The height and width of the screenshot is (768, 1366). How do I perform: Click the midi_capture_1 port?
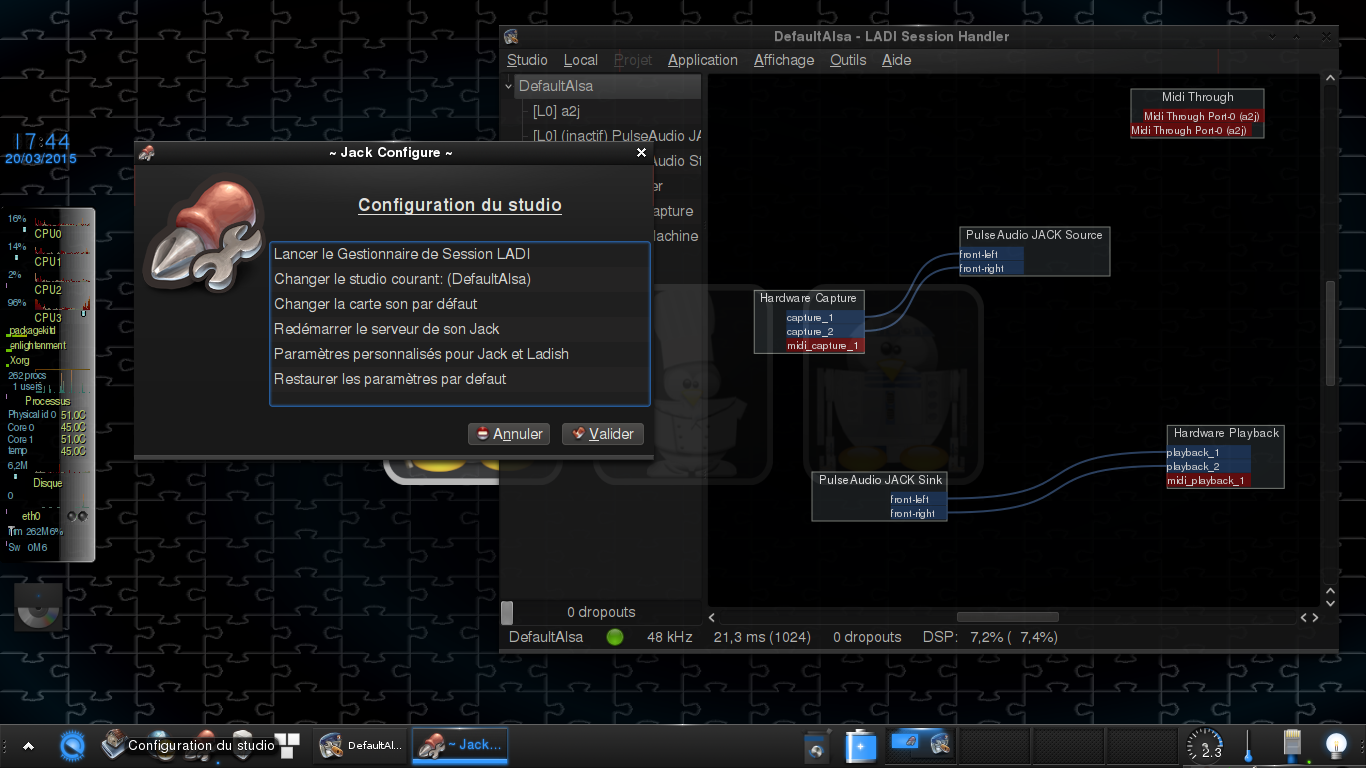tap(823, 346)
